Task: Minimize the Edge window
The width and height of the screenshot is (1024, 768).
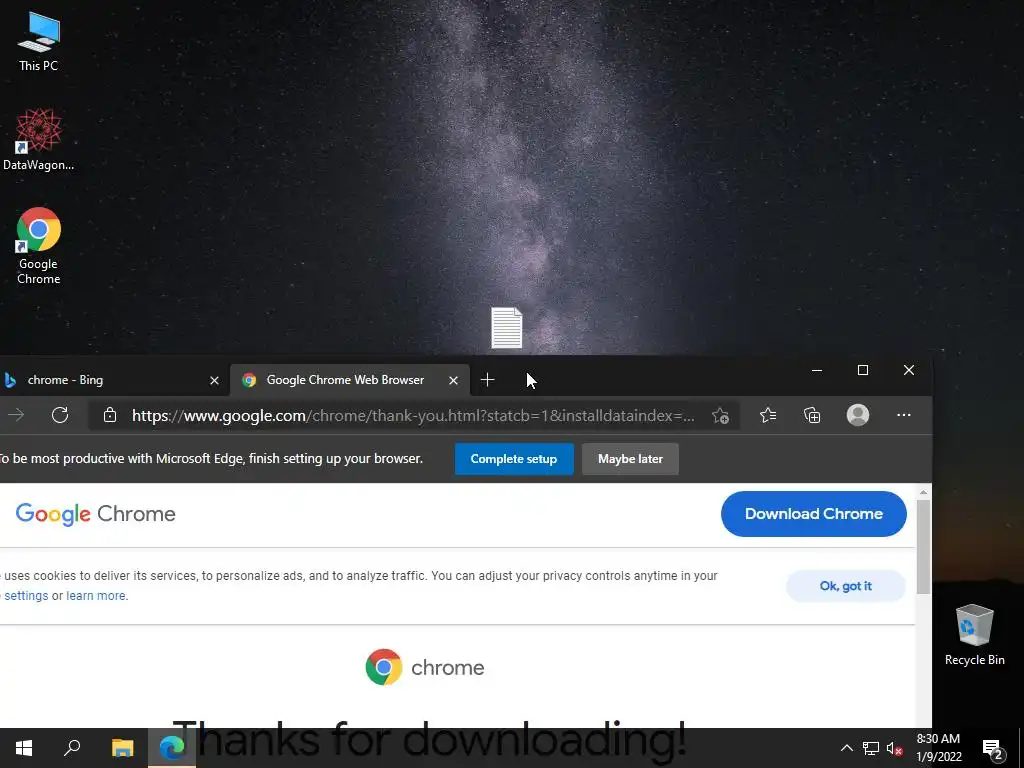Action: [817, 370]
